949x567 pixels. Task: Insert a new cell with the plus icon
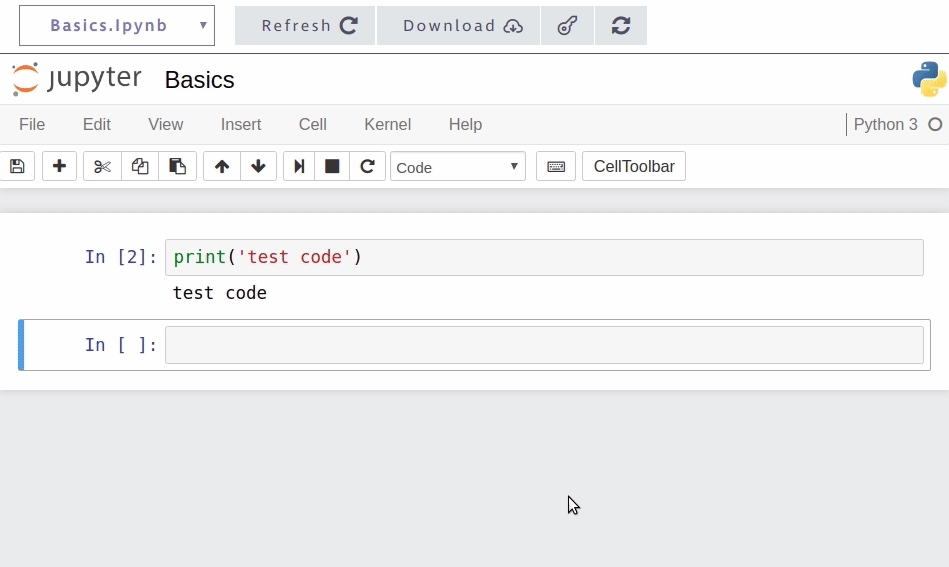tap(59, 166)
